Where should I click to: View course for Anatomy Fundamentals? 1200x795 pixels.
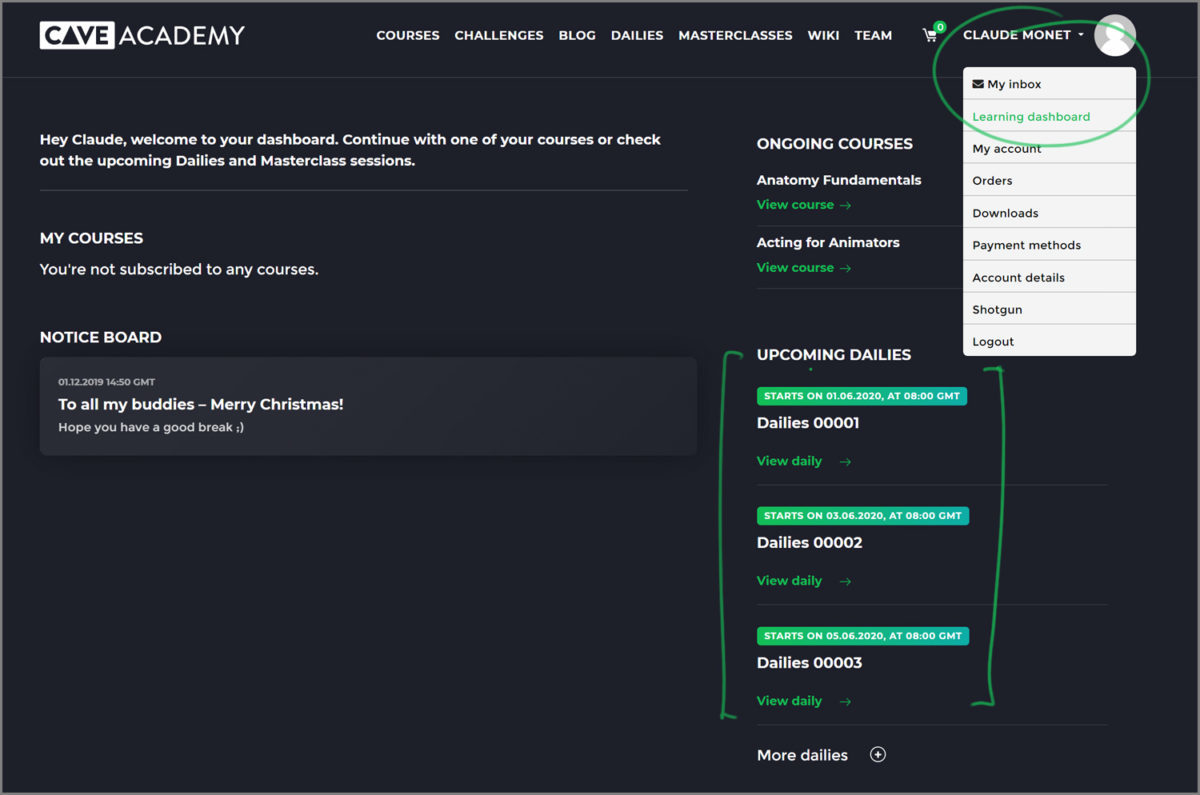coord(804,204)
